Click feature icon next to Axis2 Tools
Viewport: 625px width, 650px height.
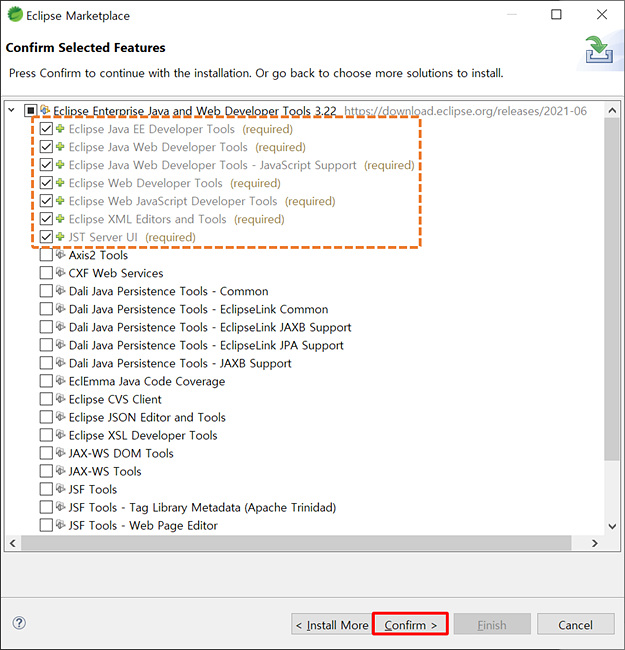click(61, 254)
